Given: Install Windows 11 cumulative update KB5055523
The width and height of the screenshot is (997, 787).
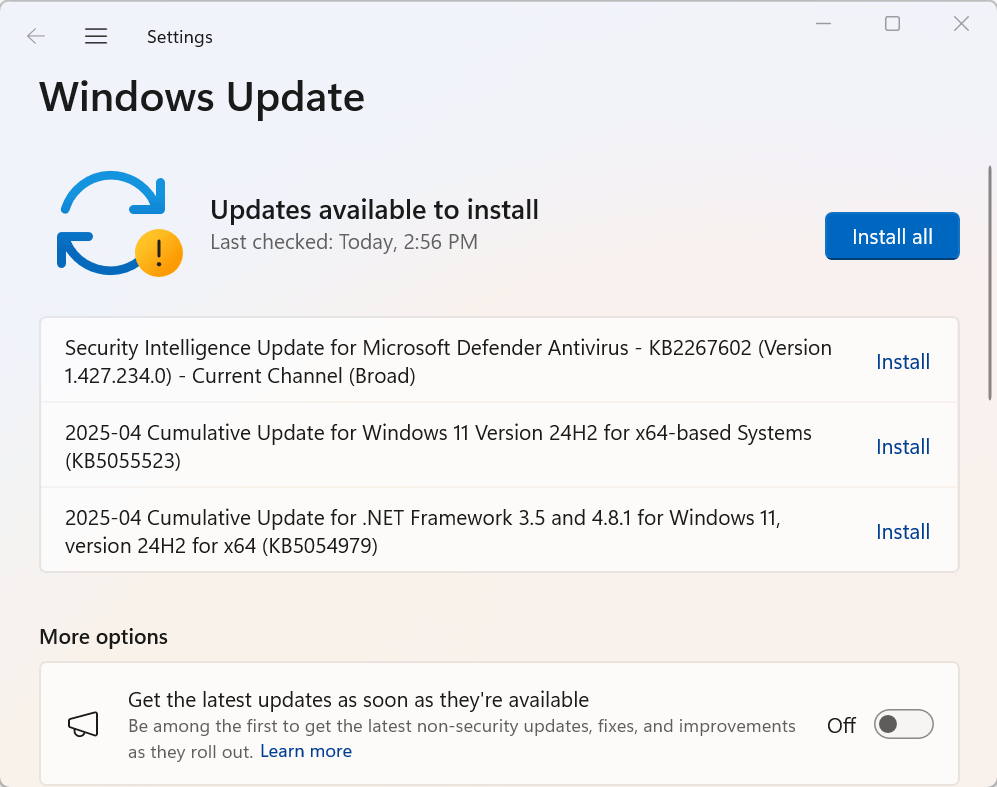Looking at the screenshot, I should click(903, 447).
